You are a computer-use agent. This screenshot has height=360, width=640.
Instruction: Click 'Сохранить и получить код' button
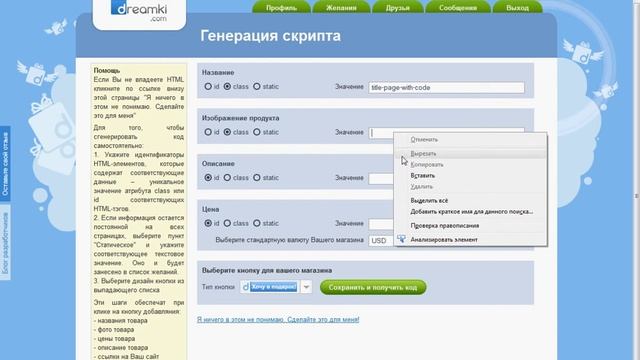373,287
